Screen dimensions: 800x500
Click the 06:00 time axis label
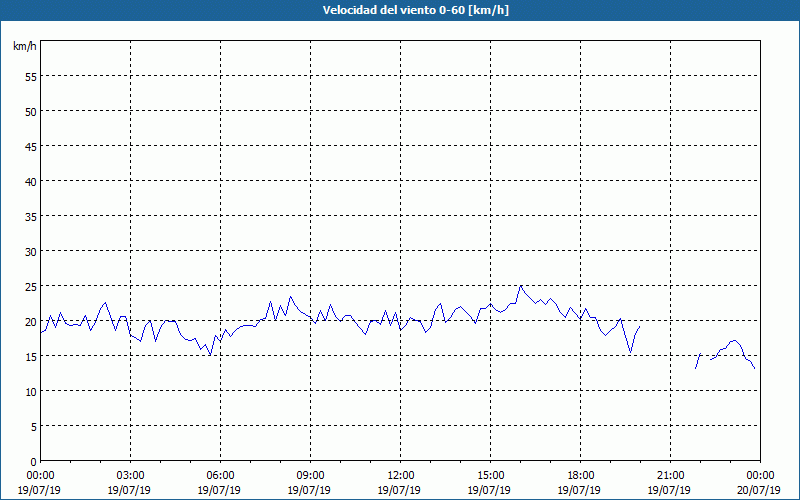[x=220, y=476]
